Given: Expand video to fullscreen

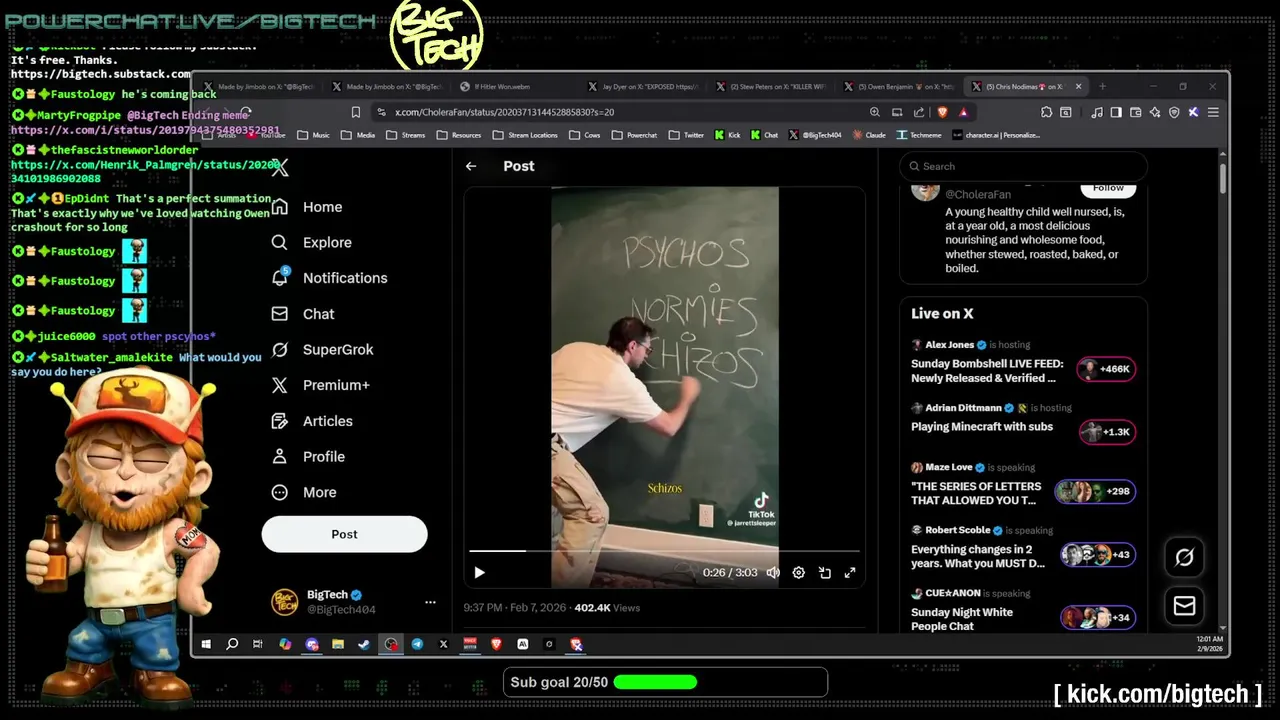Looking at the screenshot, I should tap(850, 572).
